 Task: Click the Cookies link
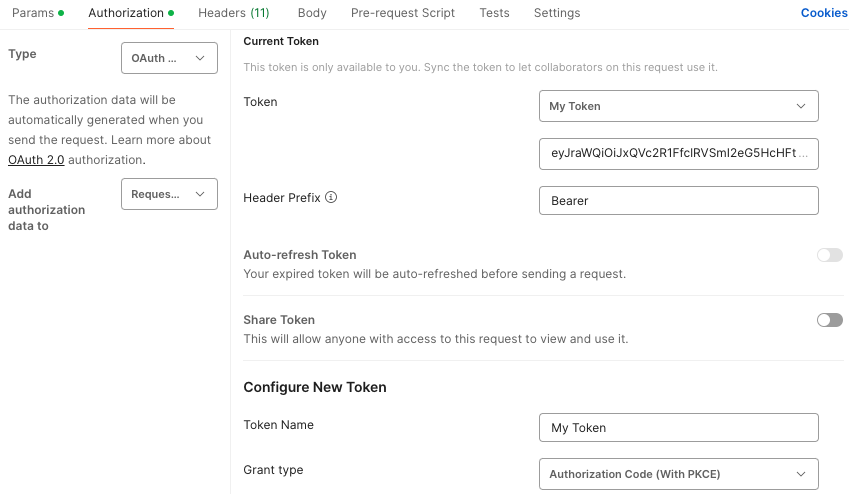(824, 13)
